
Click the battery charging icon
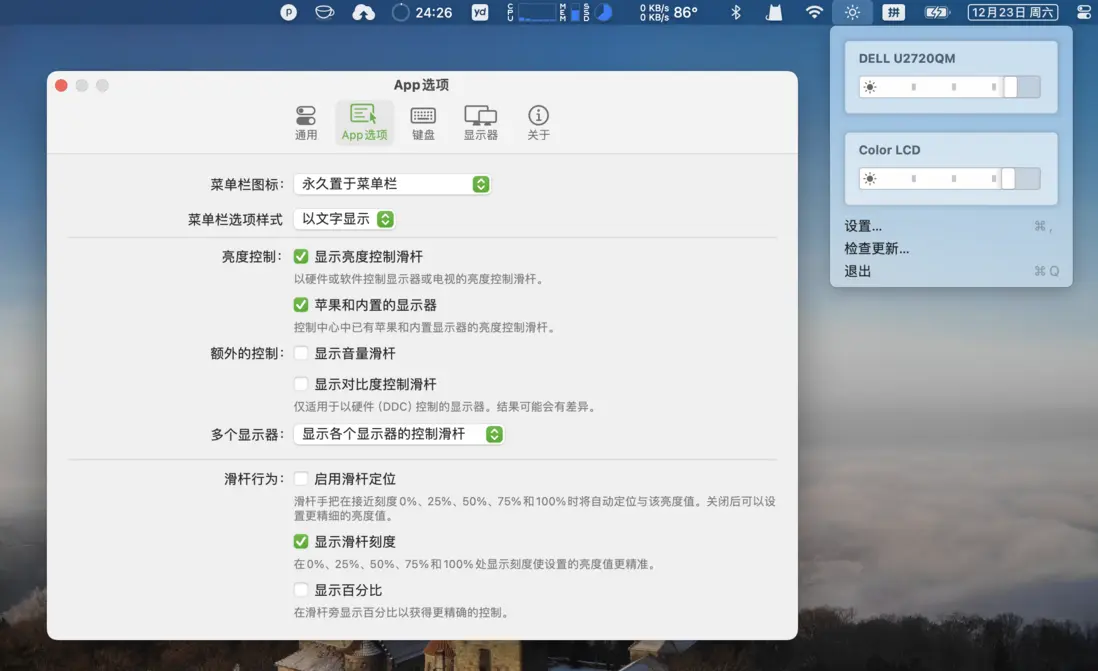(x=936, y=12)
